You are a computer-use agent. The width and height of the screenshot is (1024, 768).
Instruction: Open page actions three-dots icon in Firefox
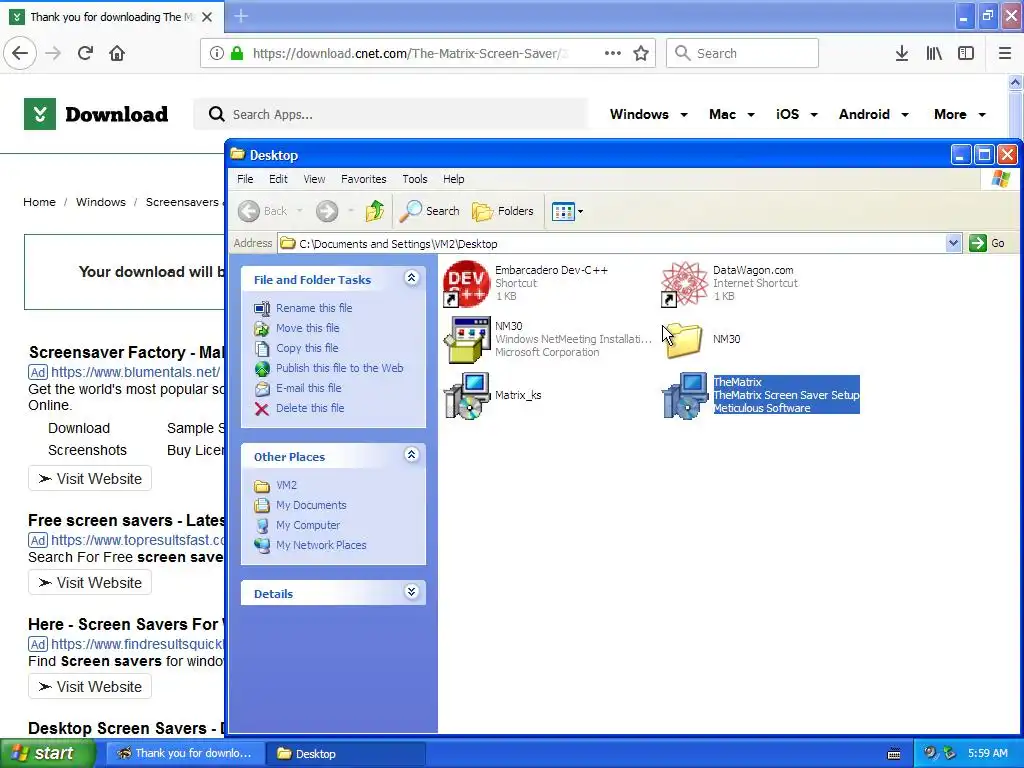(613, 54)
